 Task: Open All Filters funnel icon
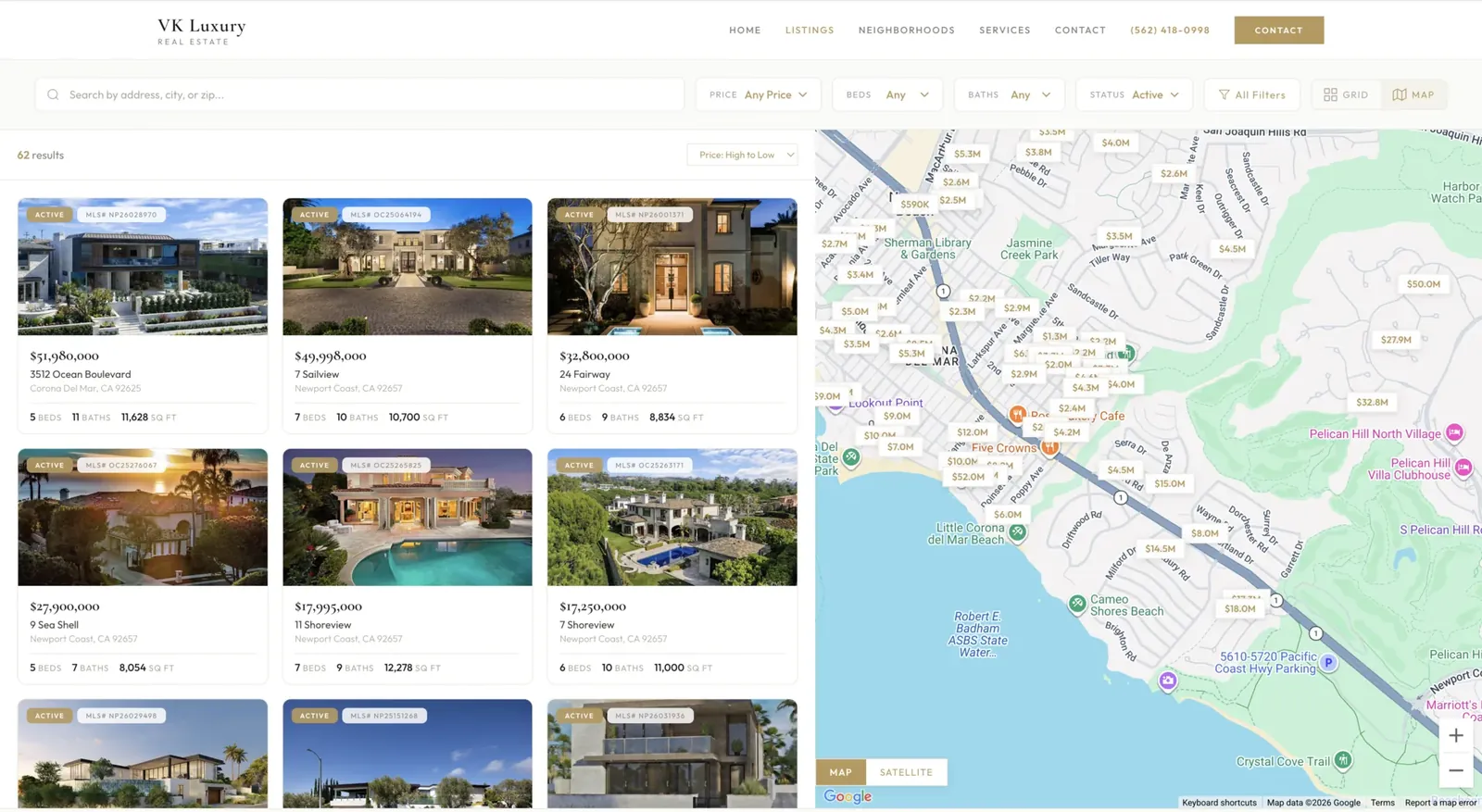(1225, 94)
